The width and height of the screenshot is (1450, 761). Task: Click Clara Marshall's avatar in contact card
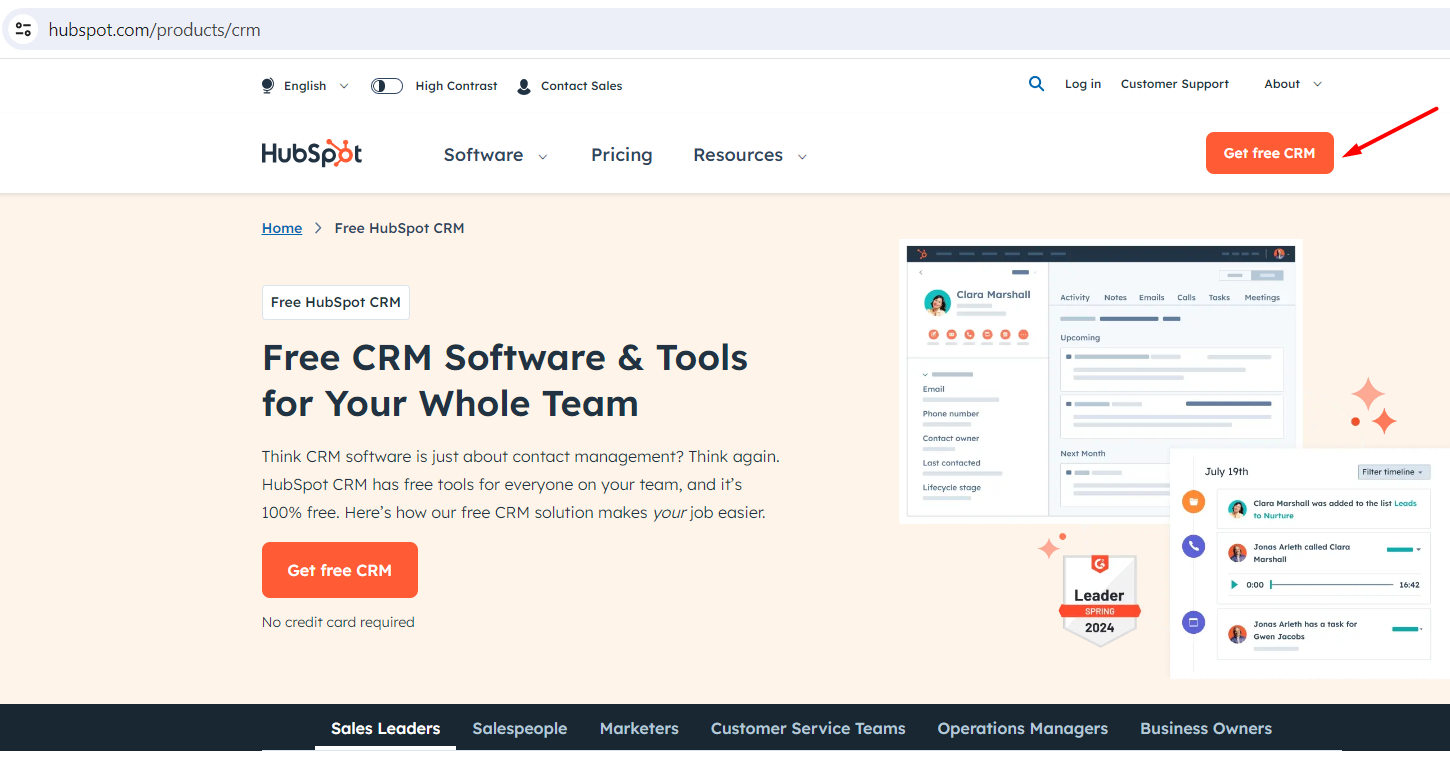tap(937, 302)
